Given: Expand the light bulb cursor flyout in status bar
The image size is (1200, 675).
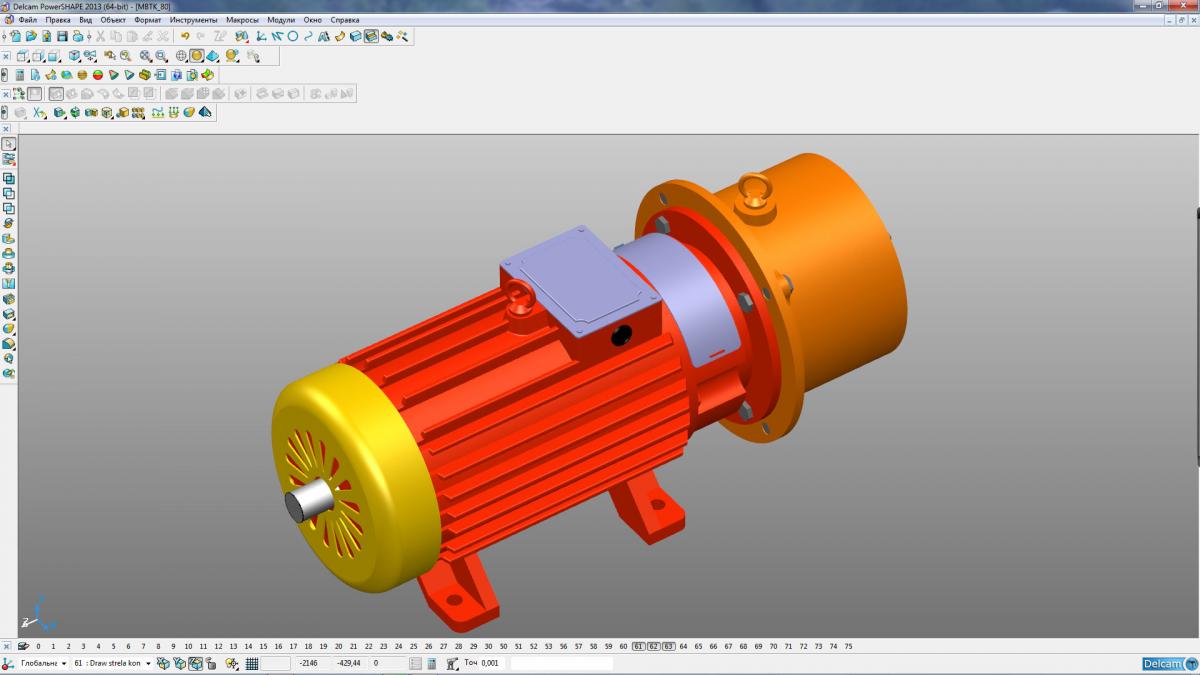Looking at the screenshot, I should (x=233, y=663).
